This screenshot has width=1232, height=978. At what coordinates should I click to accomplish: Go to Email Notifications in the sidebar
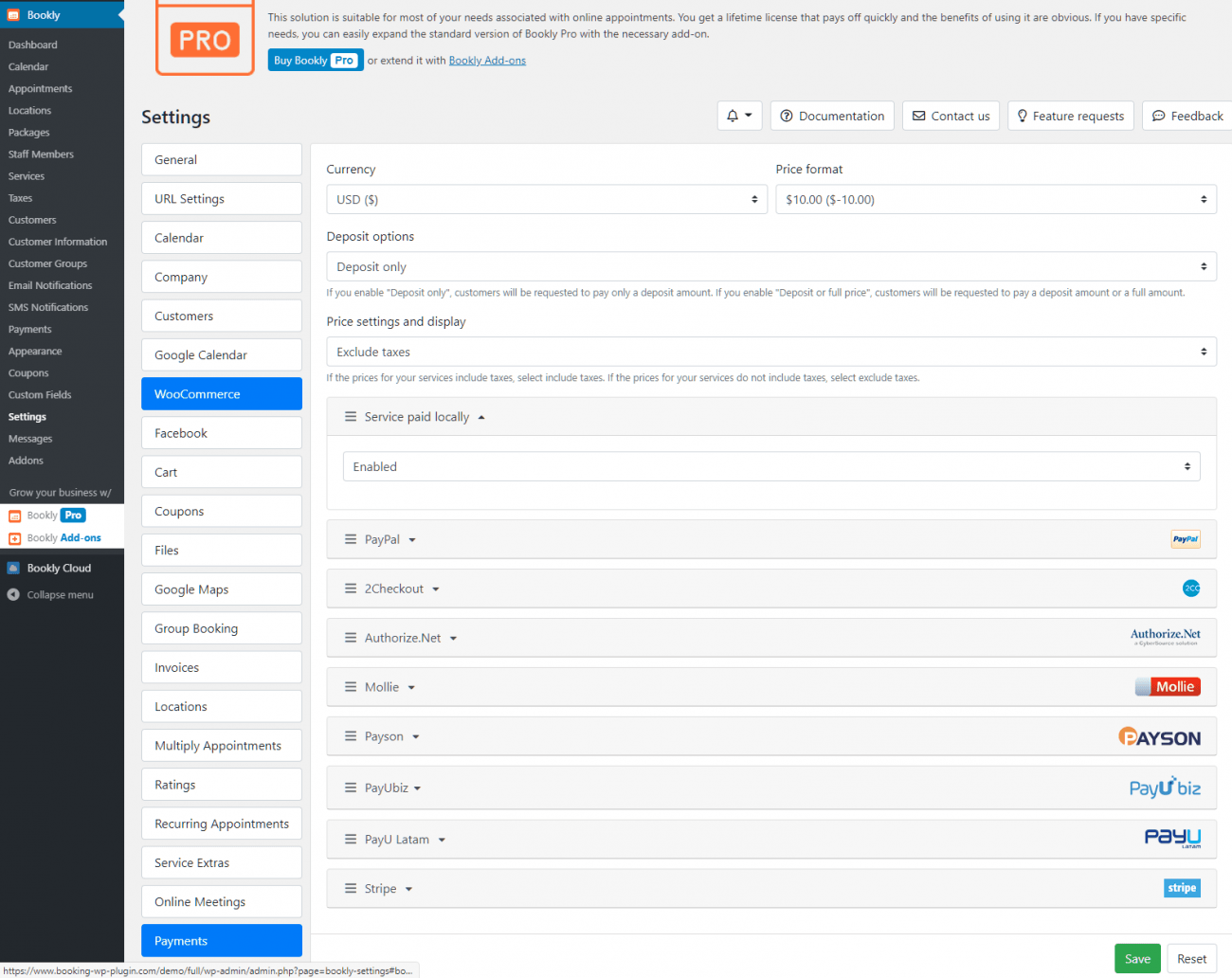(50, 285)
